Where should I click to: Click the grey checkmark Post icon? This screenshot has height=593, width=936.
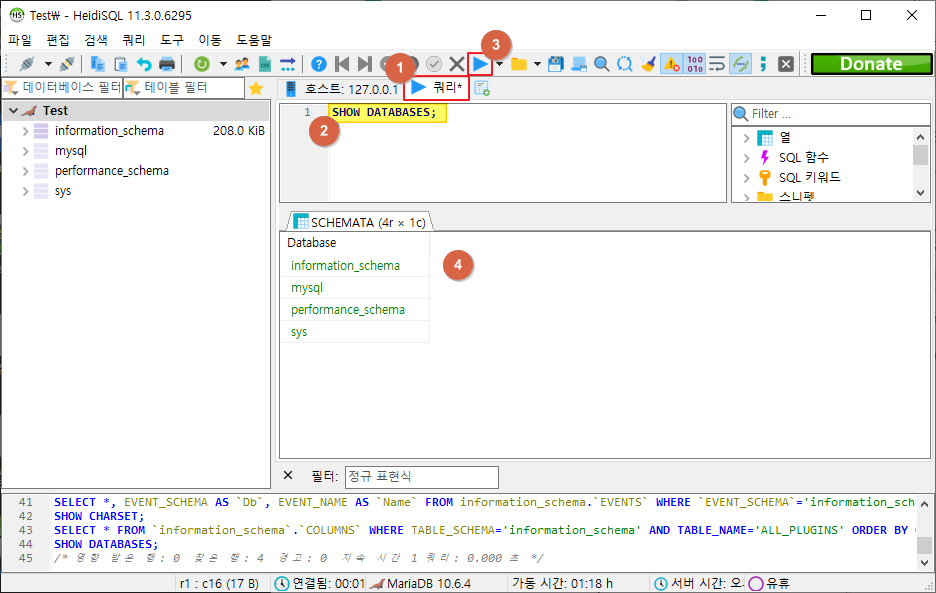click(434, 64)
